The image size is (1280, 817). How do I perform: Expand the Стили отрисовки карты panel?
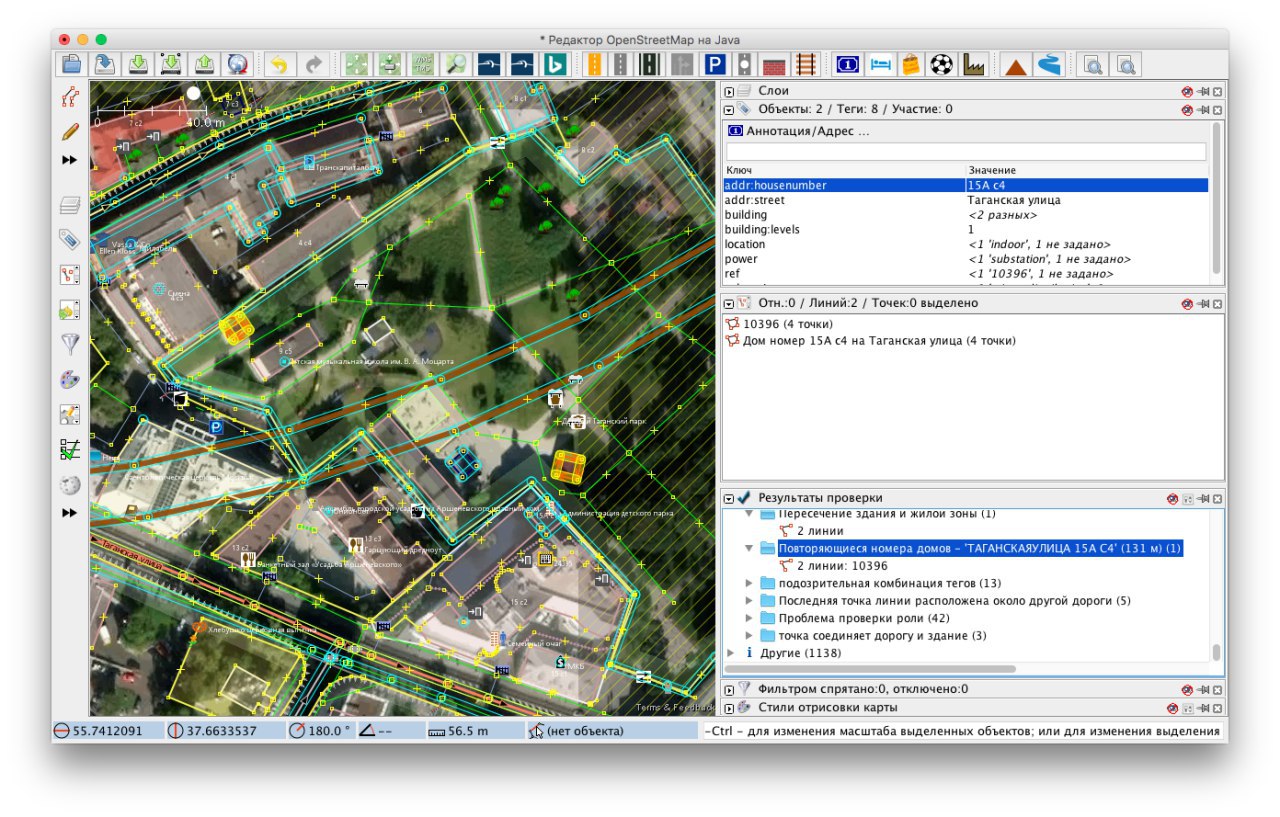(729, 707)
